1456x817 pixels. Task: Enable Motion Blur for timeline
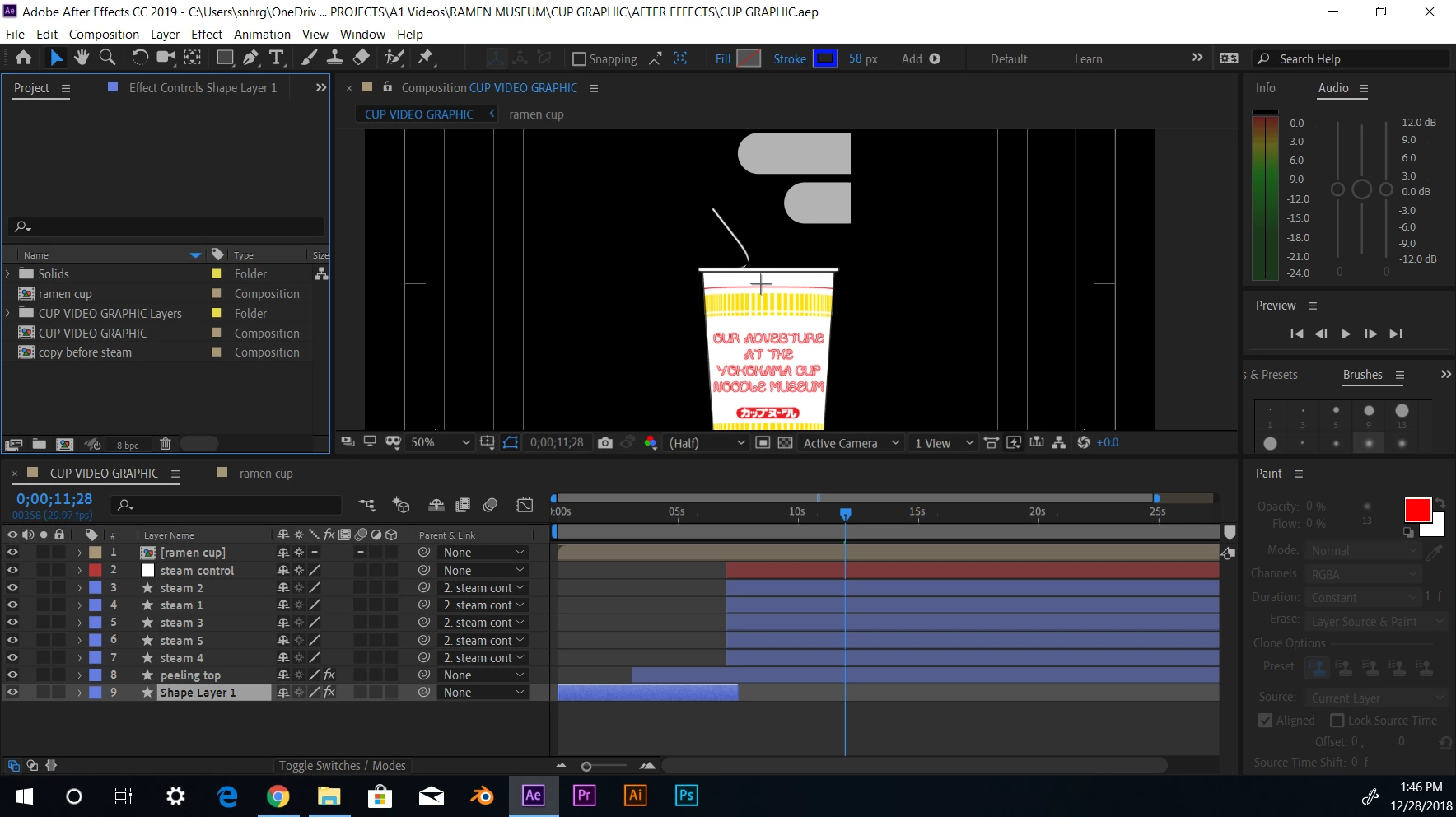tap(490, 505)
